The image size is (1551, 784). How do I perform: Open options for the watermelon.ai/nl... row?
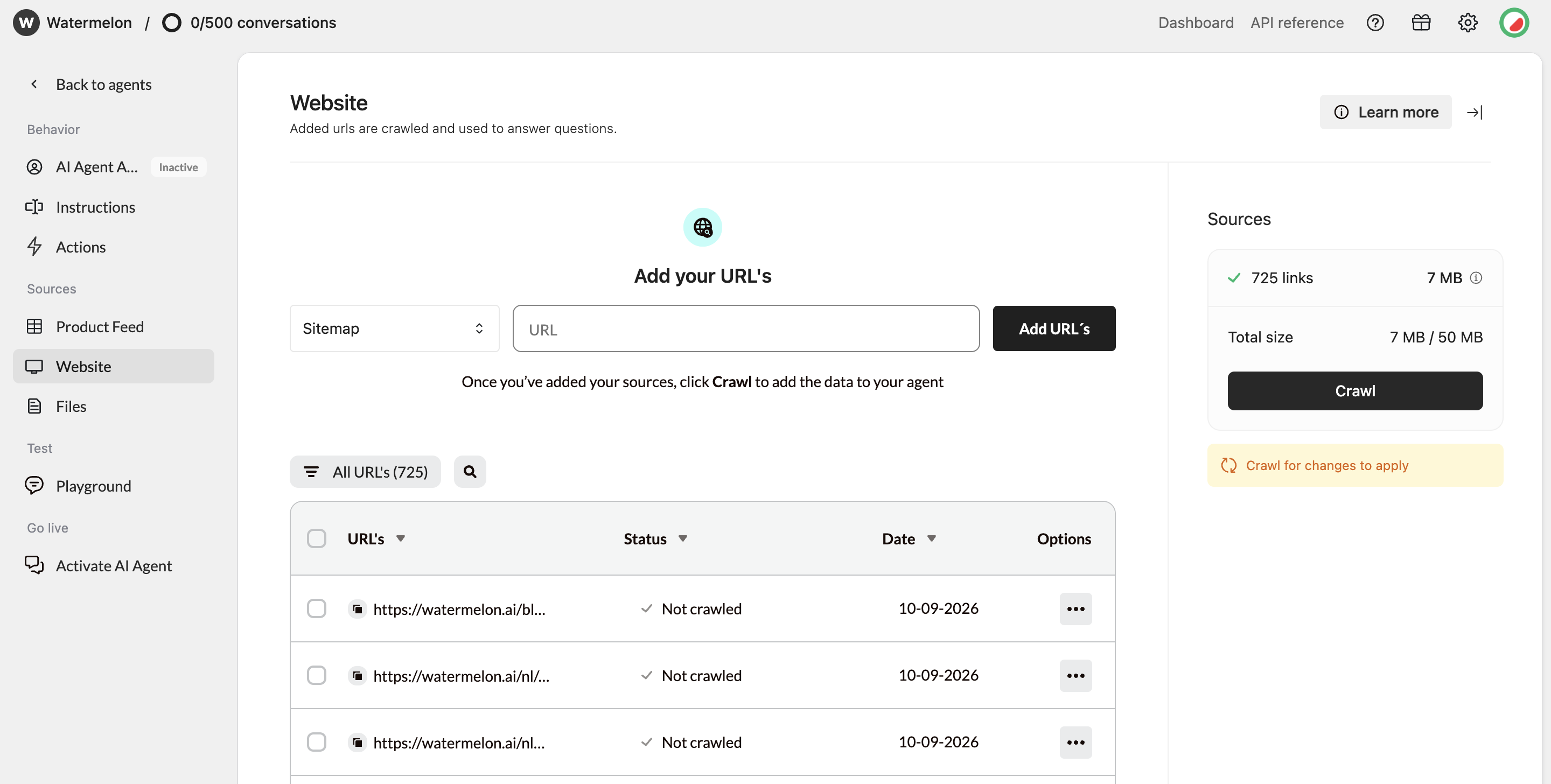point(1075,743)
